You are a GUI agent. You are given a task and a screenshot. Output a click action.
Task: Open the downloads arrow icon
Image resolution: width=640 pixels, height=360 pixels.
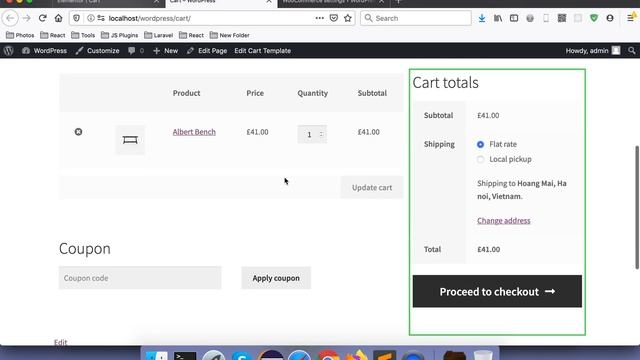tap(482, 18)
